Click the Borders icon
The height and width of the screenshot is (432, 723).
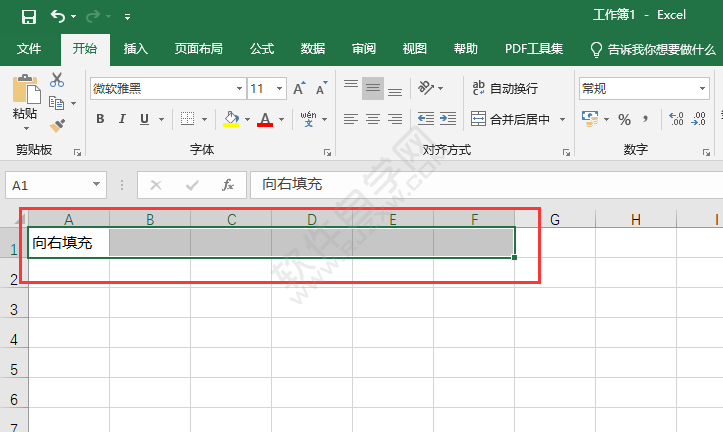click(187, 119)
